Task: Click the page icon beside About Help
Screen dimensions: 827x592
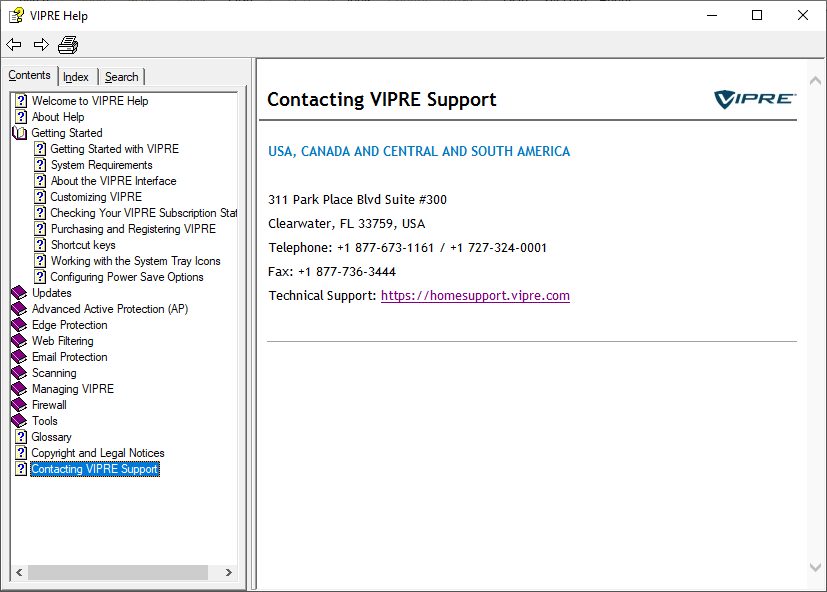Action: pyautogui.click(x=21, y=117)
